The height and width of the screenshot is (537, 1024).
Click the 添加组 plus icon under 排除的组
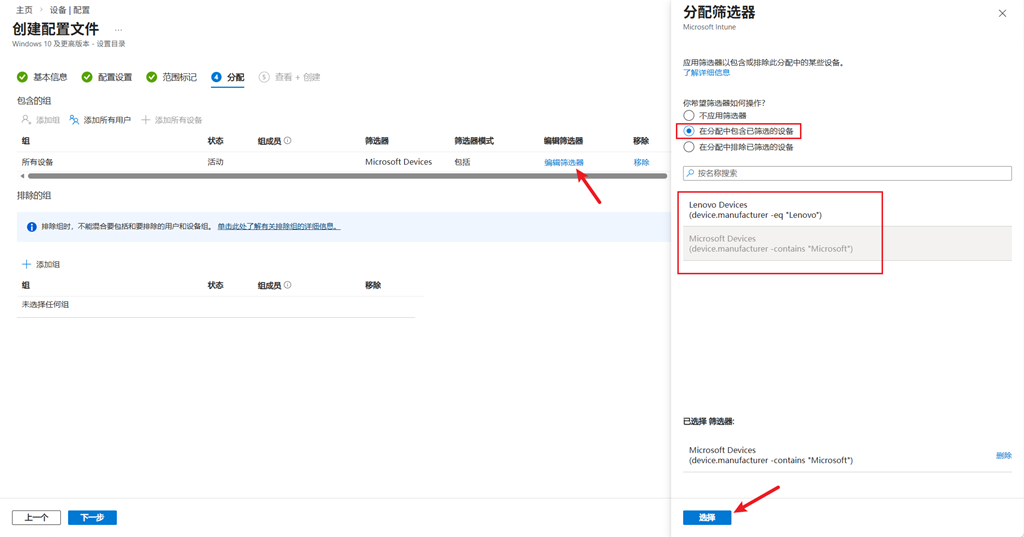click(27, 265)
